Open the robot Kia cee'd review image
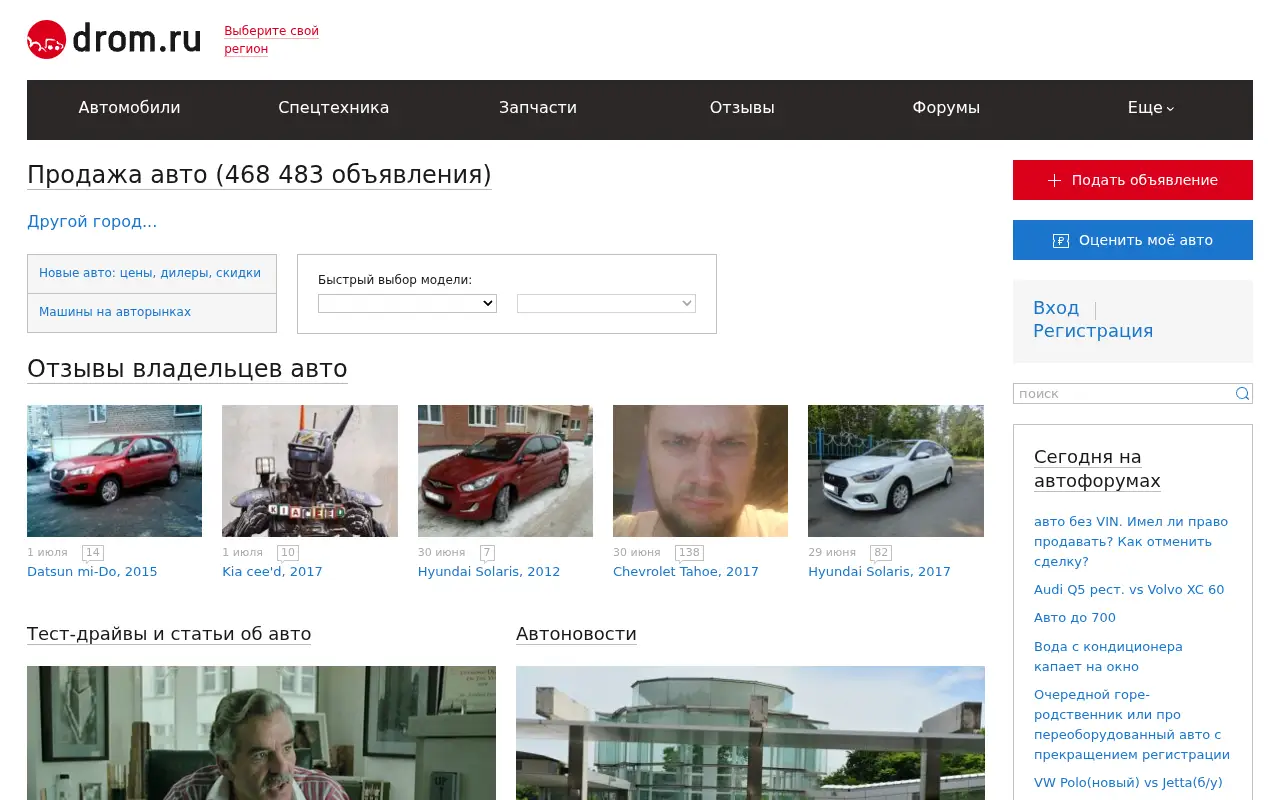This screenshot has width=1280, height=800. [310, 471]
